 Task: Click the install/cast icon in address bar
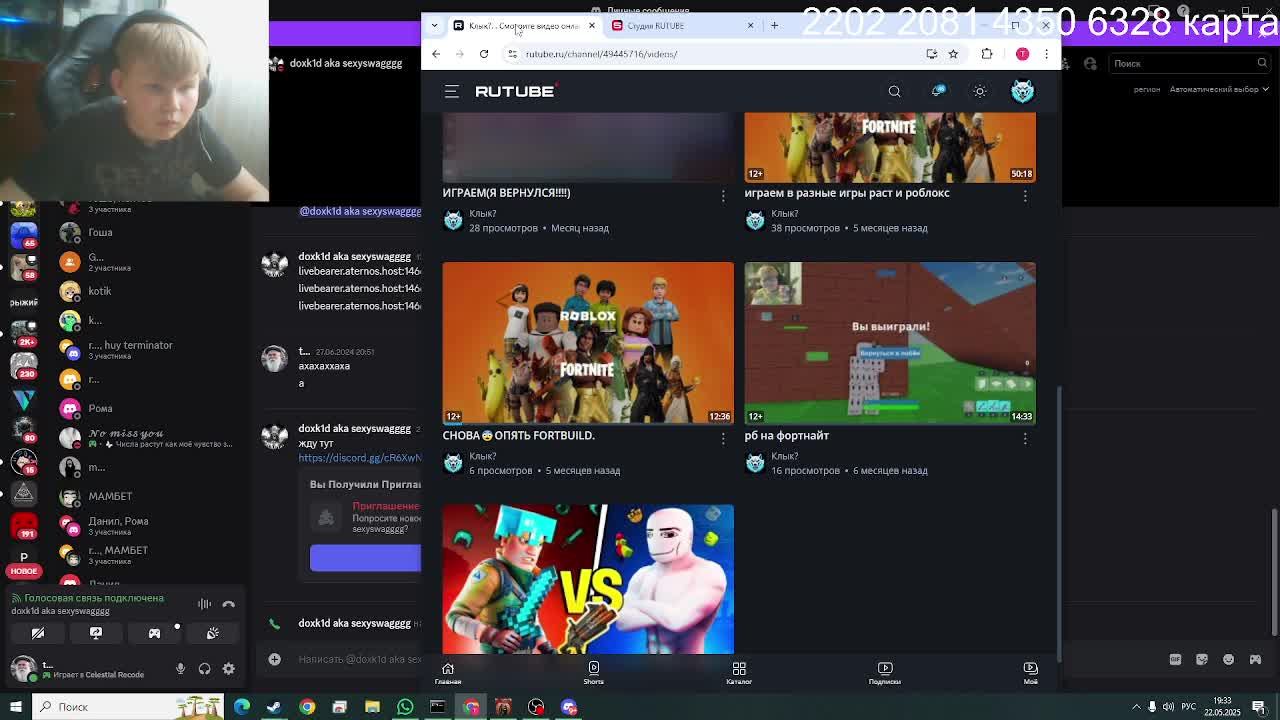pos(931,54)
